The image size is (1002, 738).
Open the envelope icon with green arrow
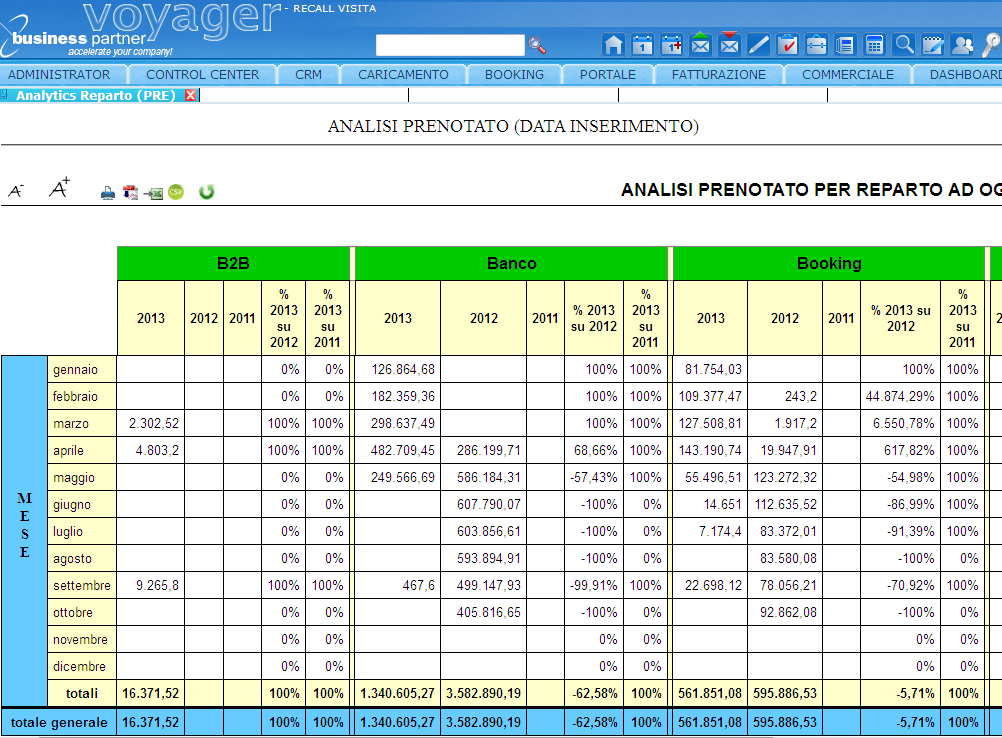pyautogui.click(x=700, y=44)
